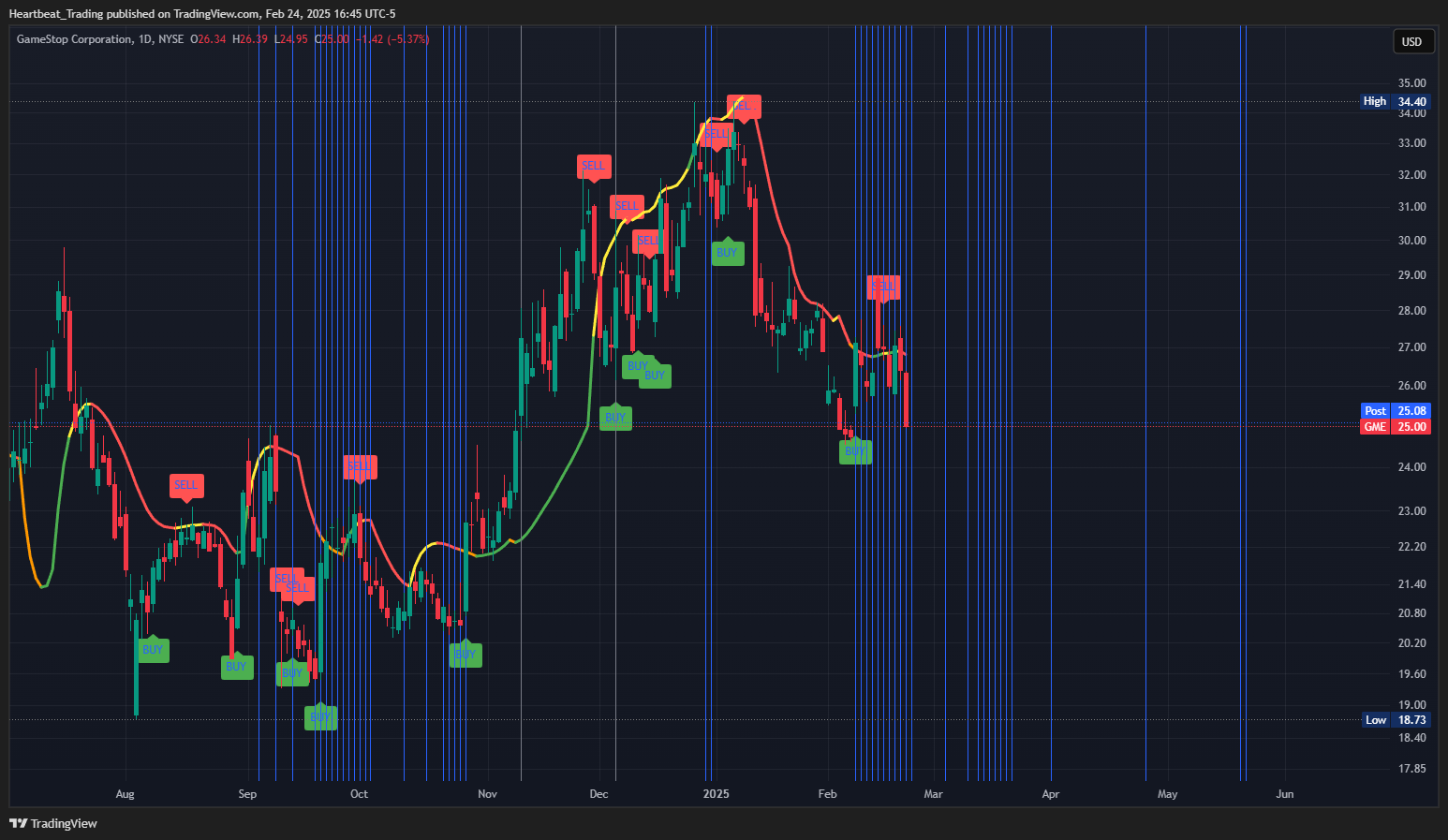Image resolution: width=1448 pixels, height=840 pixels.
Task: Click the 17.85 price axis value
Action: (x=1411, y=769)
